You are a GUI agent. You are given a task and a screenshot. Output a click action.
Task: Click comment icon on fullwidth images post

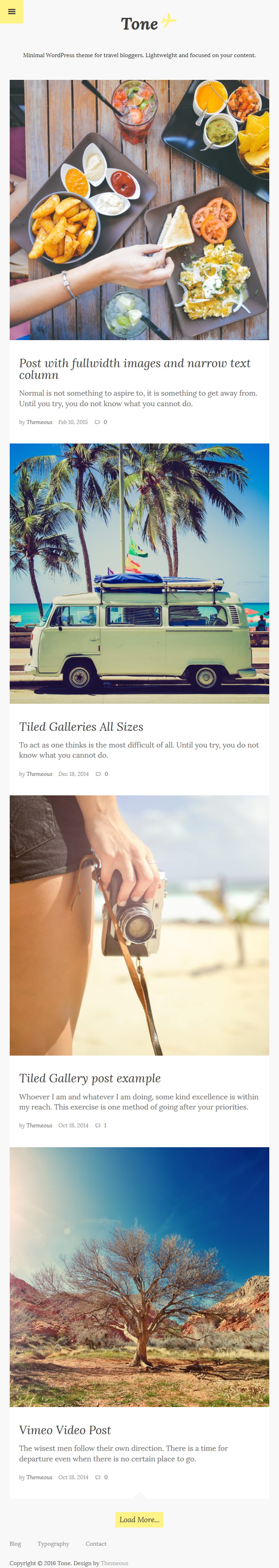(97, 422)
